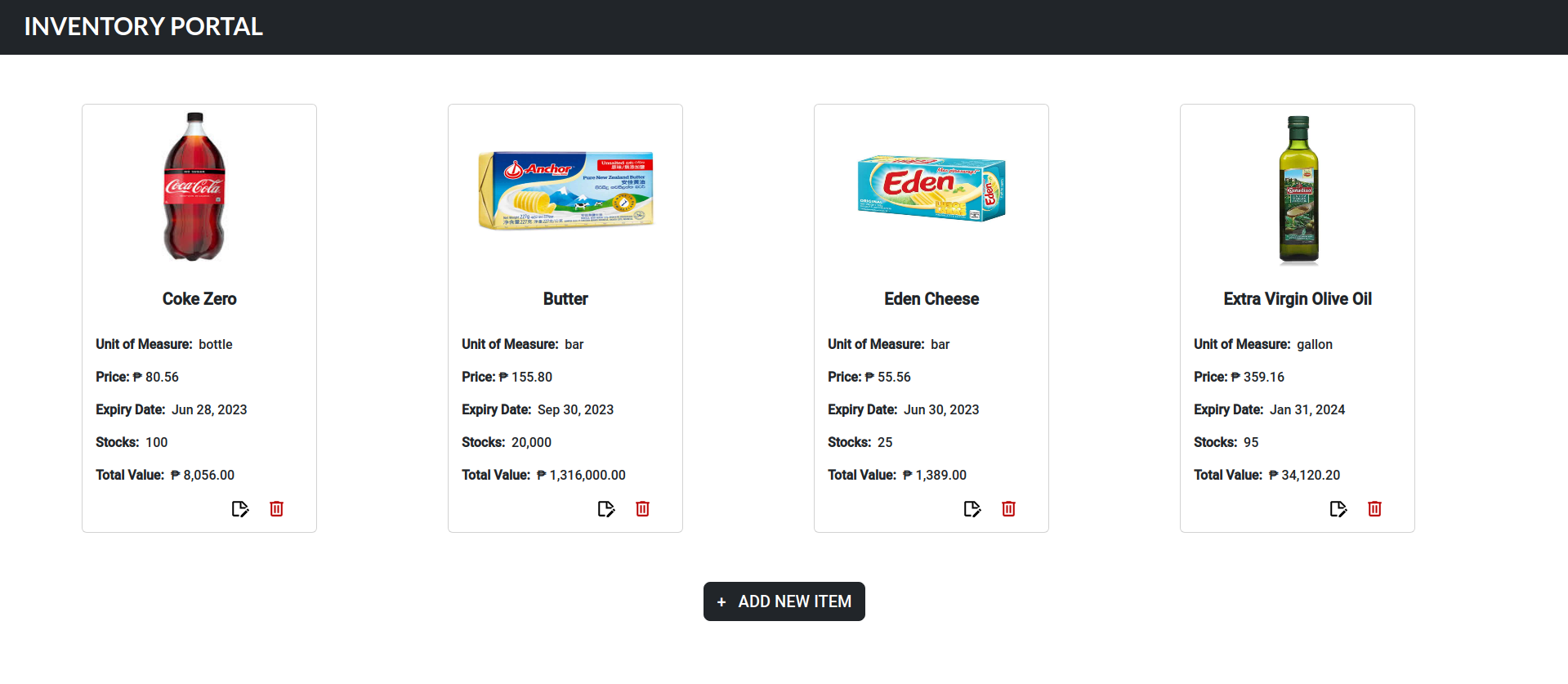This screenshot has height=684, width=1568.
Task: Delete the Coke Zero item
Action: pyautogui.click(x=276, y=508)
